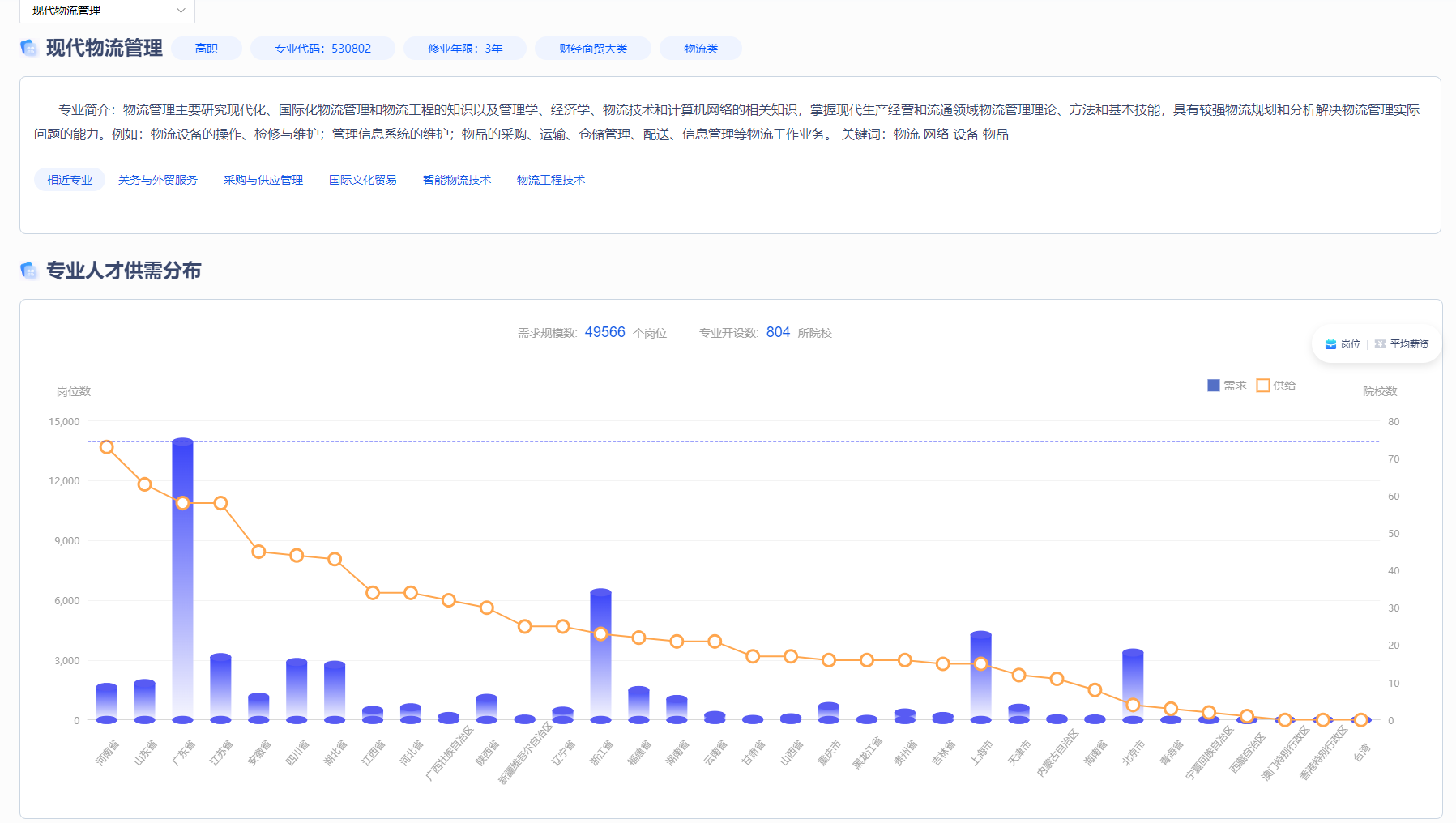
Task: Click the 广西壮族自治区 axis label
Action: click(449, 753)
